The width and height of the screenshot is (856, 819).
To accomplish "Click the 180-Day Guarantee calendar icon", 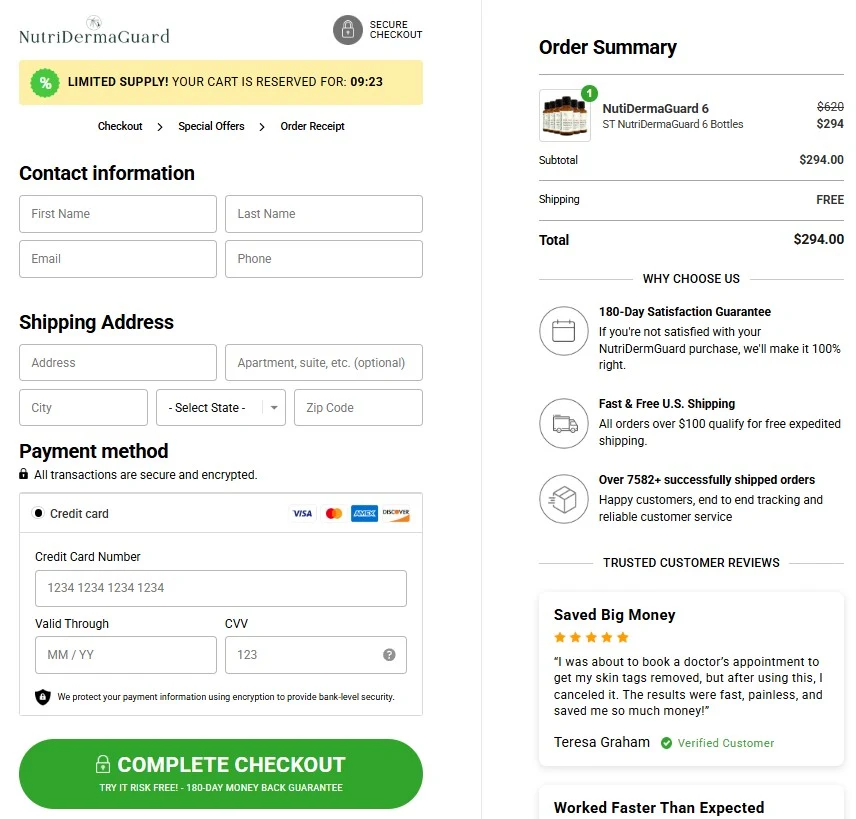I will click(563, 331).
